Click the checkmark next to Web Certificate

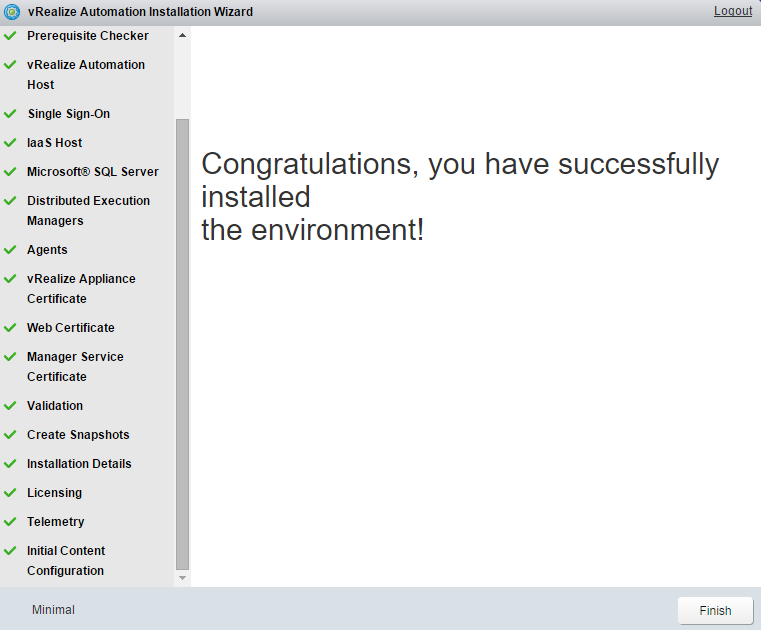[10, 328]
